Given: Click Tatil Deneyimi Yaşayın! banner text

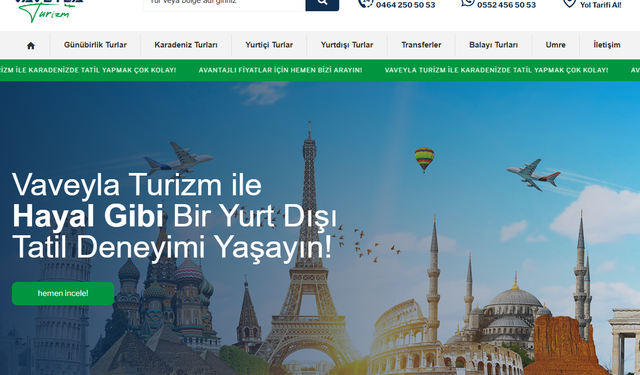Looking at the screenshot, I should (172, 247).
